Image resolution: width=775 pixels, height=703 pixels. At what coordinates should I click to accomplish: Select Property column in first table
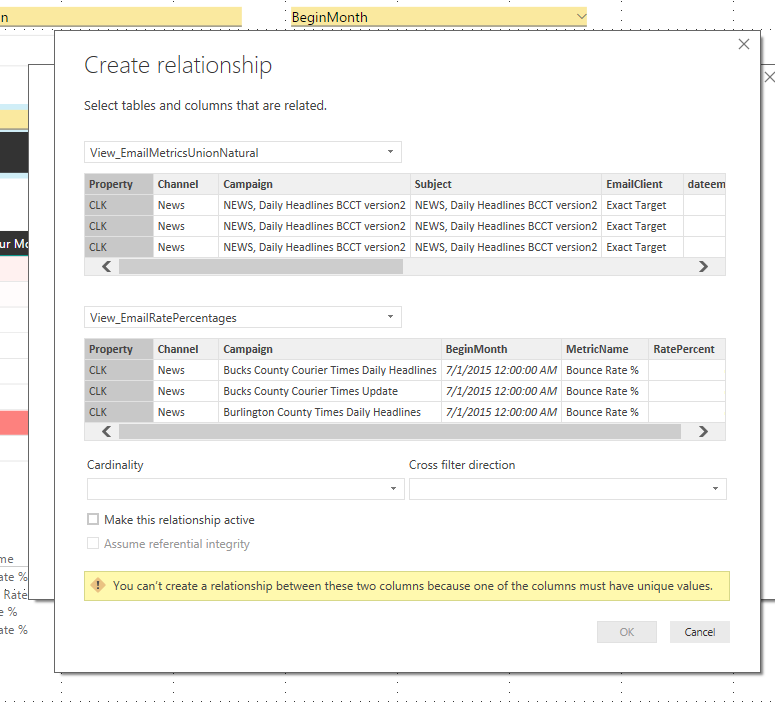tap(119, 184)
